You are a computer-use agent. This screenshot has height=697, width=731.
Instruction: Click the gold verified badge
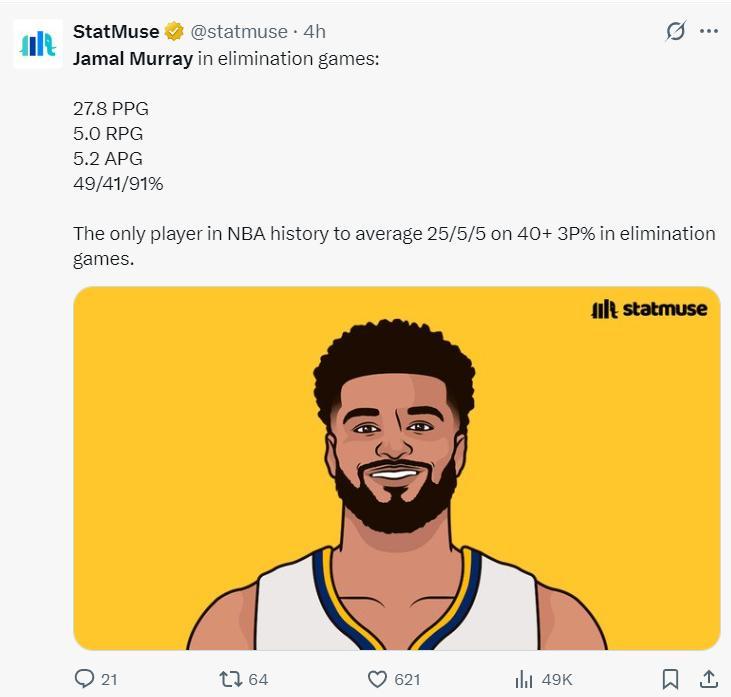(175, 32)
